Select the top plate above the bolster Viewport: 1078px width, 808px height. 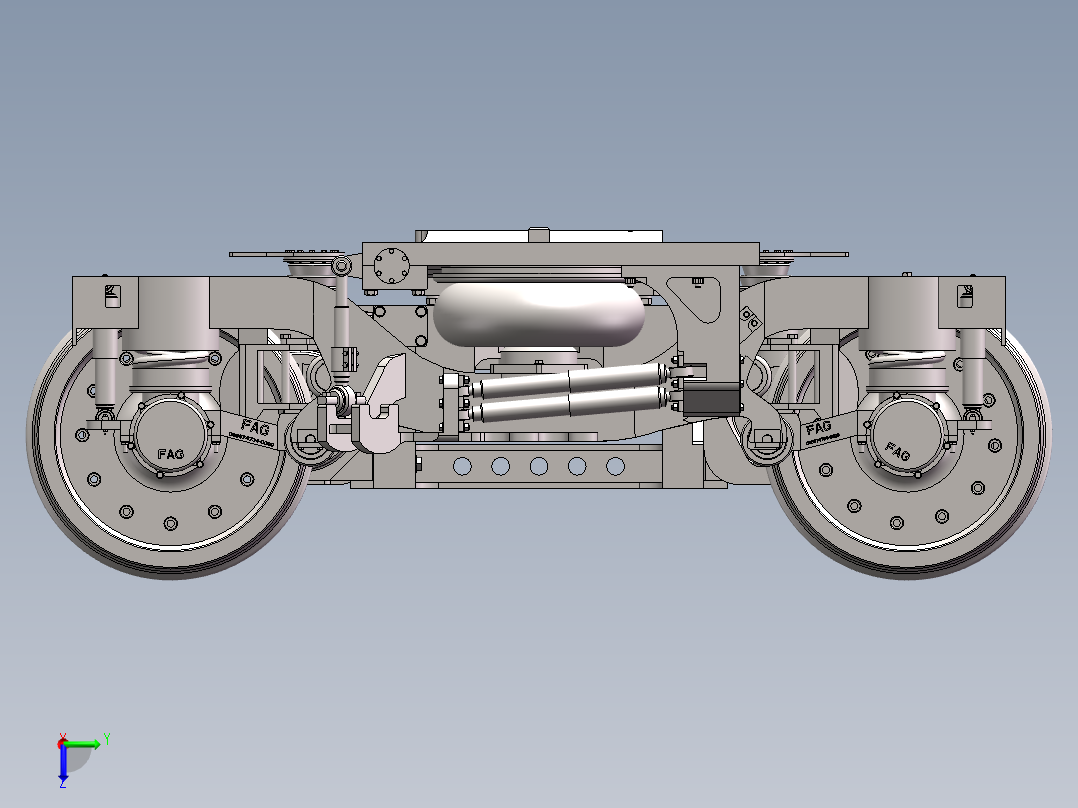[x=539, y=236]
